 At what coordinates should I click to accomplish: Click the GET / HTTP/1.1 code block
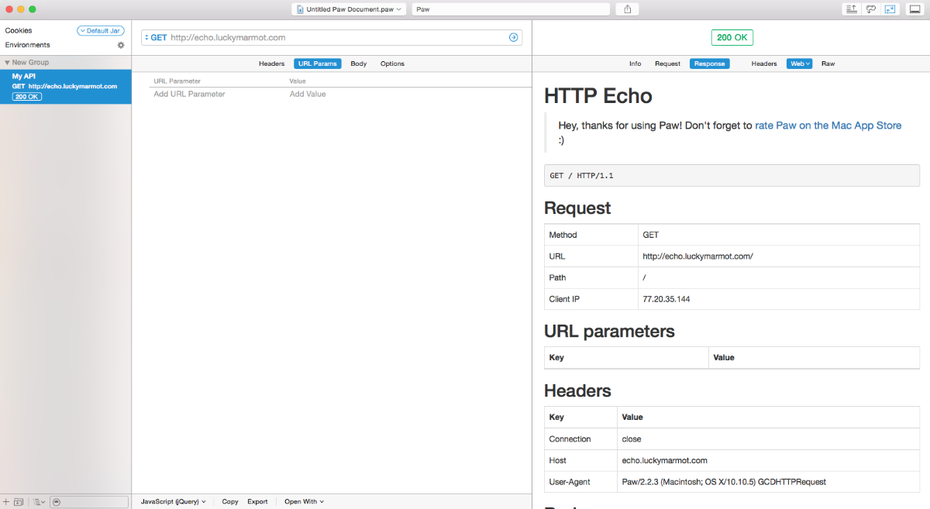[x=732, y=176]
